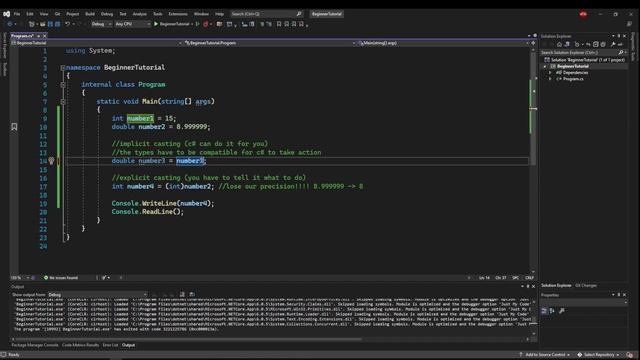Click the number1 variable on line 9
Viewport: 640px width, 360px height.
point(140,118)
